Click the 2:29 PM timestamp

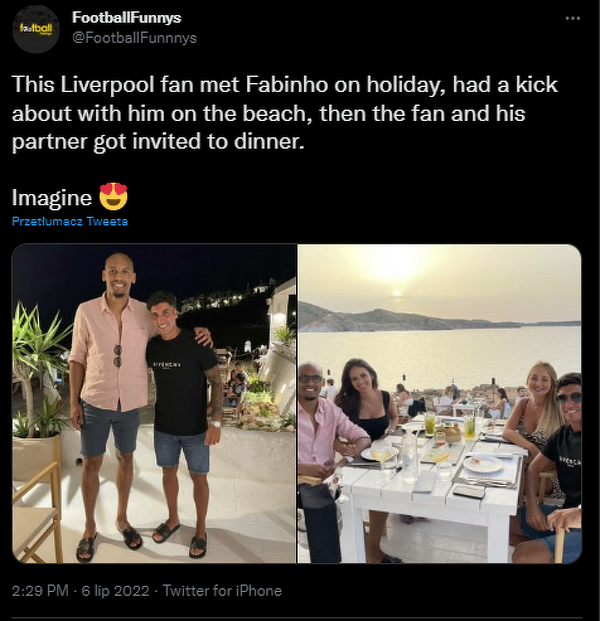click(40, 591)
